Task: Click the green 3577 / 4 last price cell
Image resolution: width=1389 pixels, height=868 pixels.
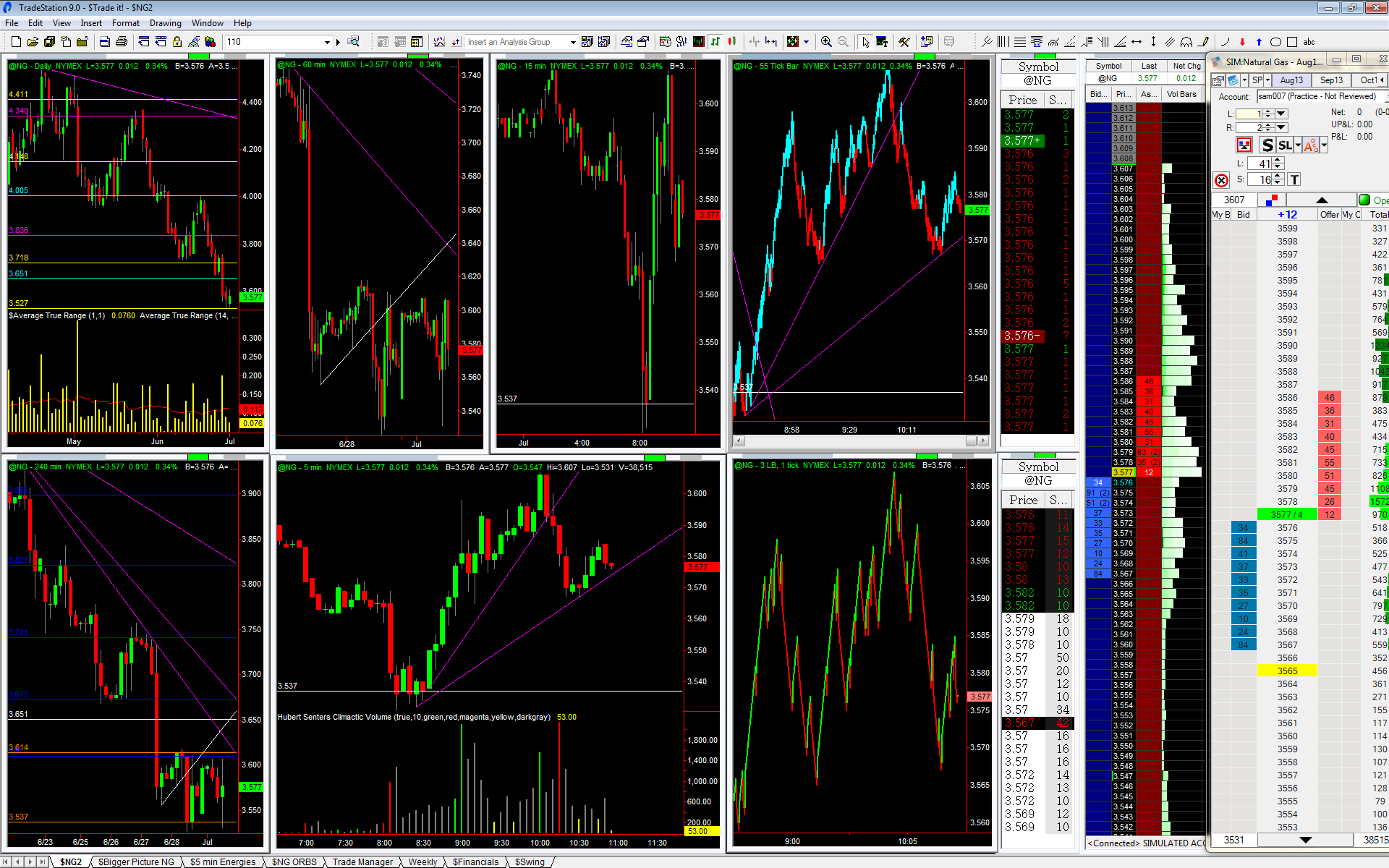Action: [1287, 514]
